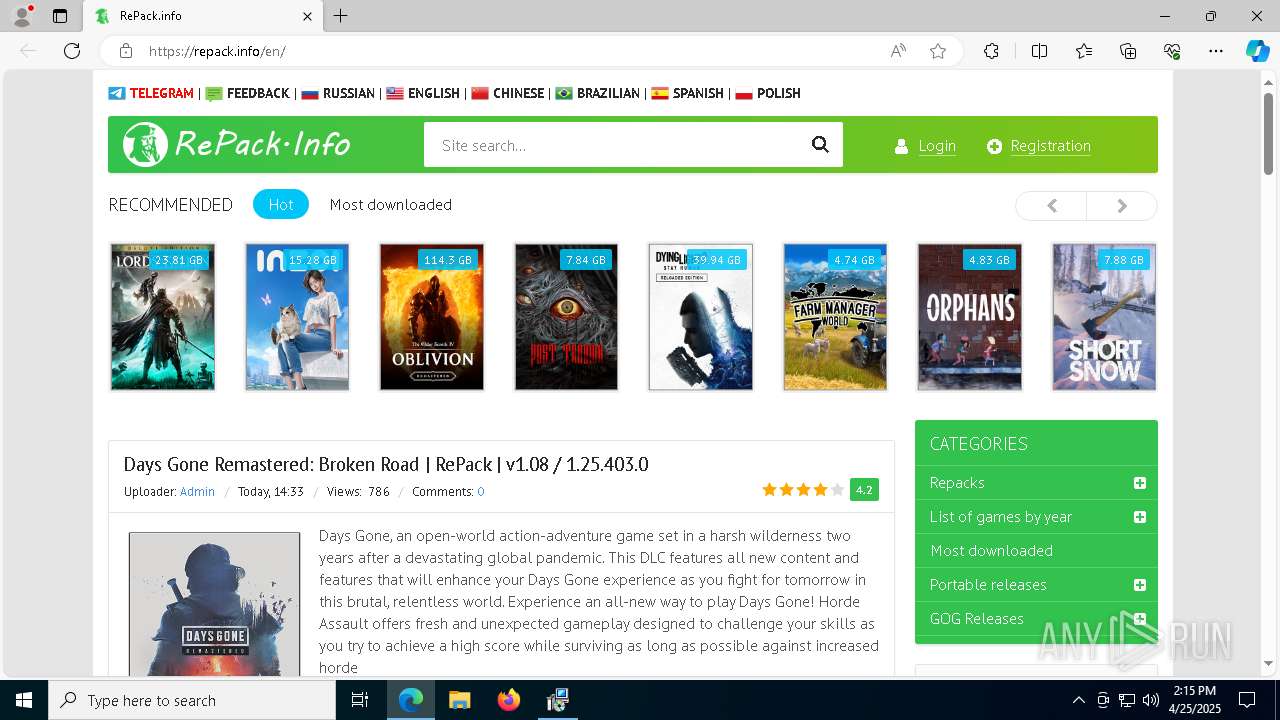Open the taskbar Task View
Screen dimensions: 1280x720
360,700
